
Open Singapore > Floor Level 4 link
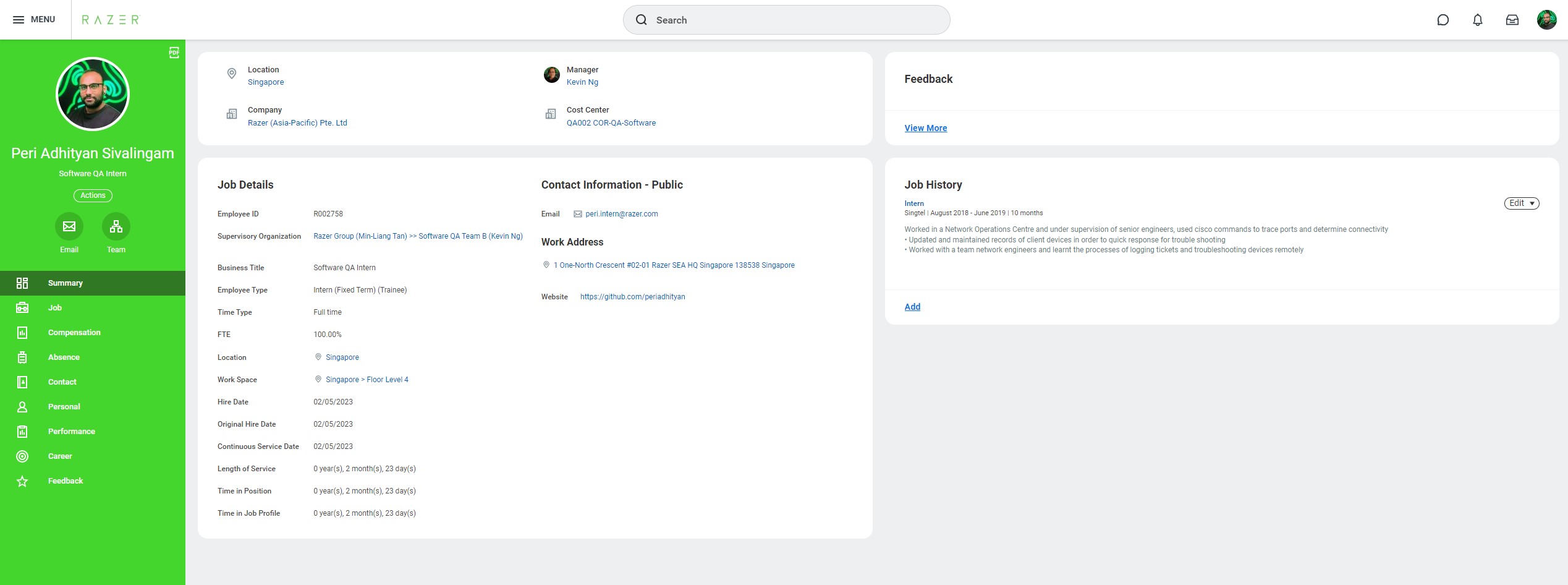[367, 380]
